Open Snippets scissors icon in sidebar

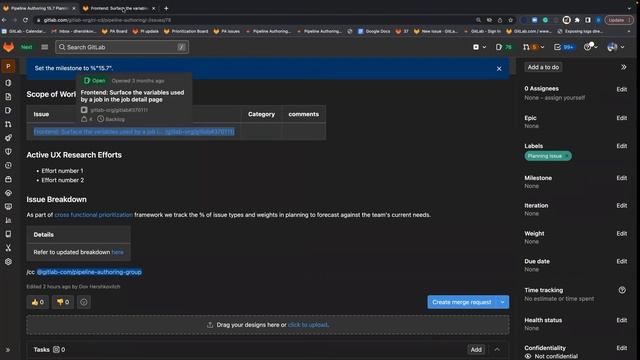point(8,248)
